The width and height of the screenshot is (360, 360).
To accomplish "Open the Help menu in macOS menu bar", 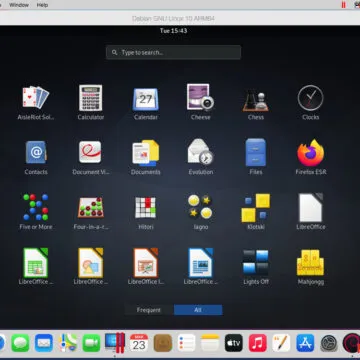I will (x=42, y=5).
